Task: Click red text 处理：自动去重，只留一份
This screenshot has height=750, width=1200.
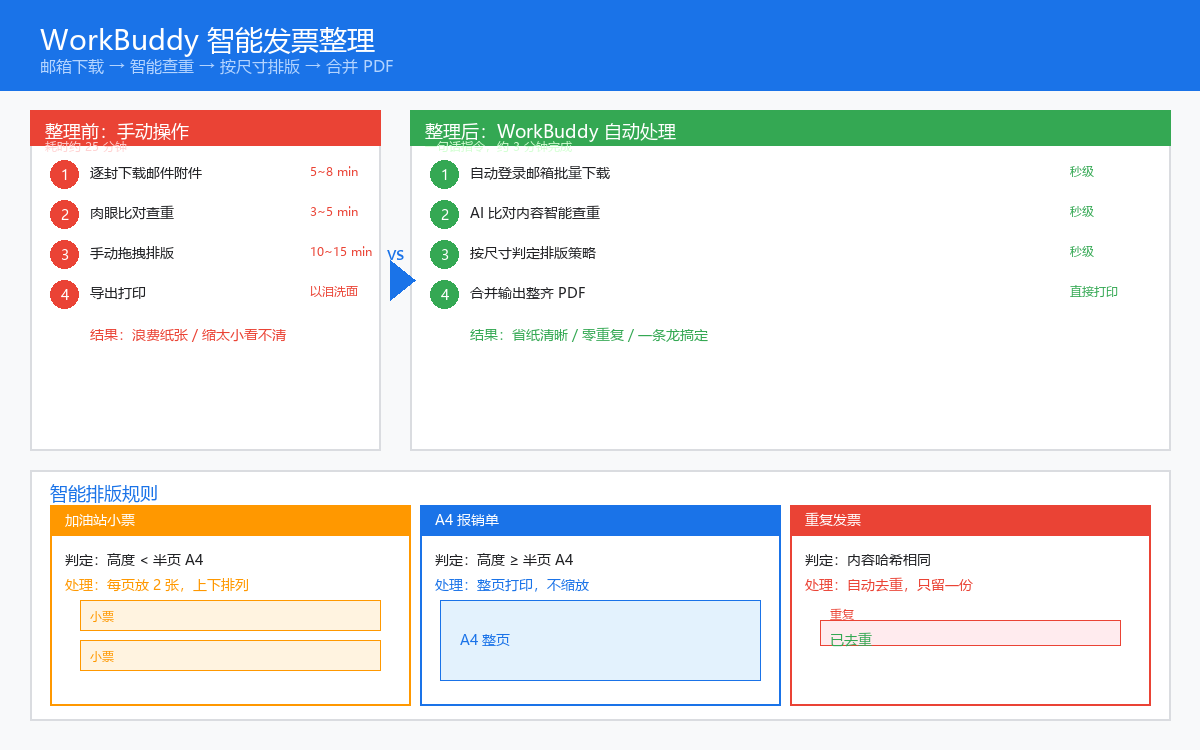Action: click(x=889, y=585)
